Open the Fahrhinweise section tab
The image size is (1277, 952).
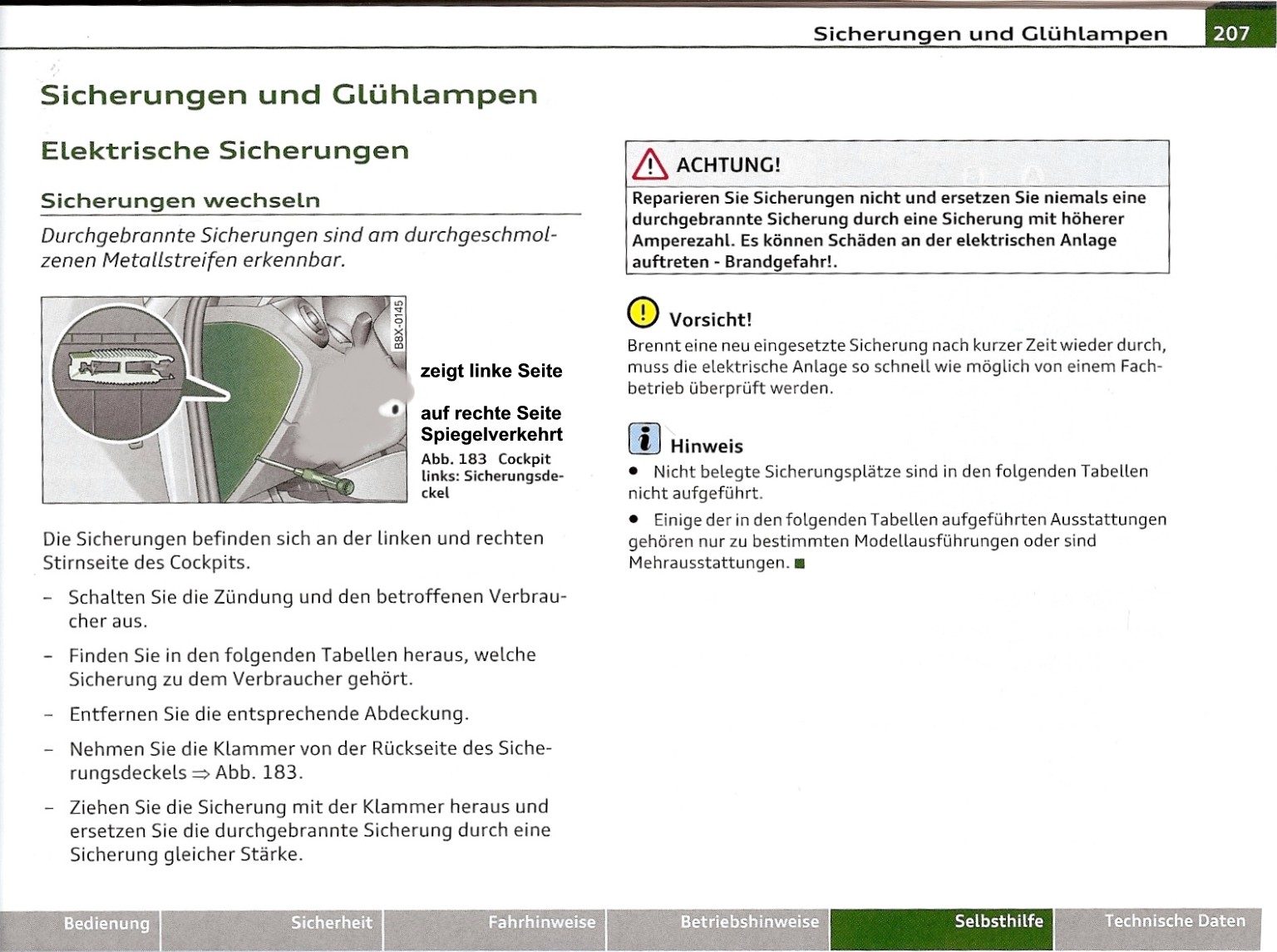click(495, 930)
